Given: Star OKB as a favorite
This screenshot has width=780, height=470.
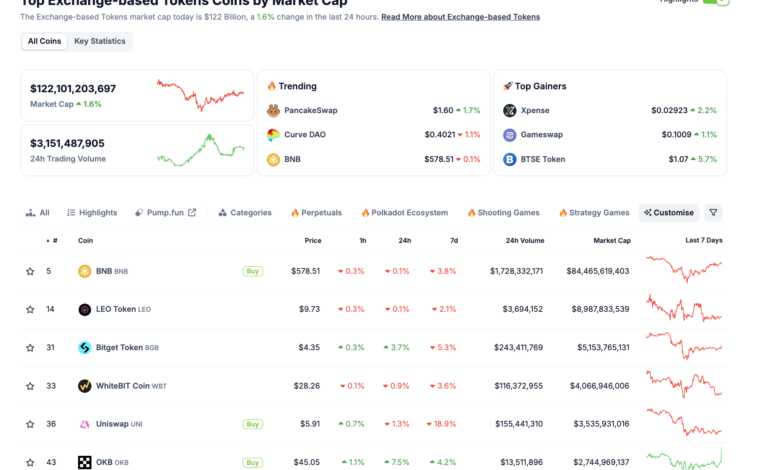Looking at the screenshot, I should [x=30, y=463].
